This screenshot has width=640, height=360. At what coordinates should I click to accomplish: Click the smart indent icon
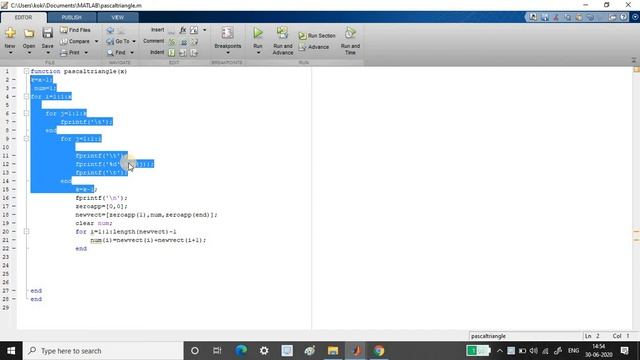(x=172, y=53)
